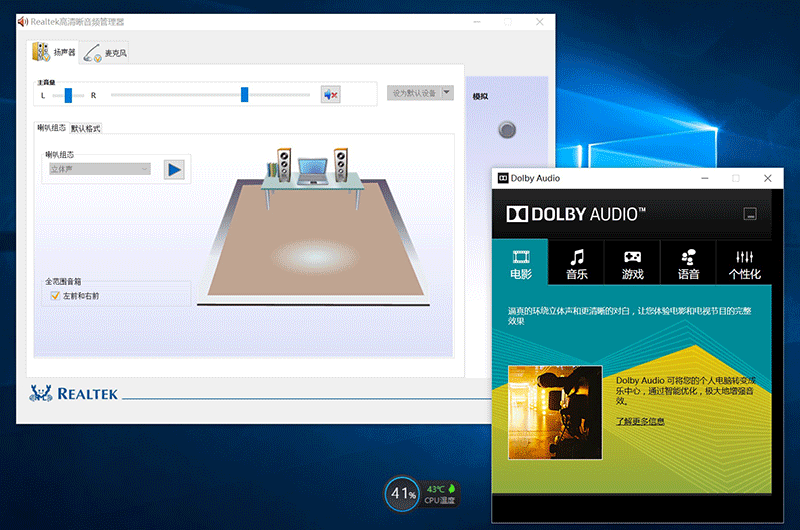Screen dimensions: 800x530
Task: Expand the 设为默认设备 dropdown arrow
Action: pos(447,92)
